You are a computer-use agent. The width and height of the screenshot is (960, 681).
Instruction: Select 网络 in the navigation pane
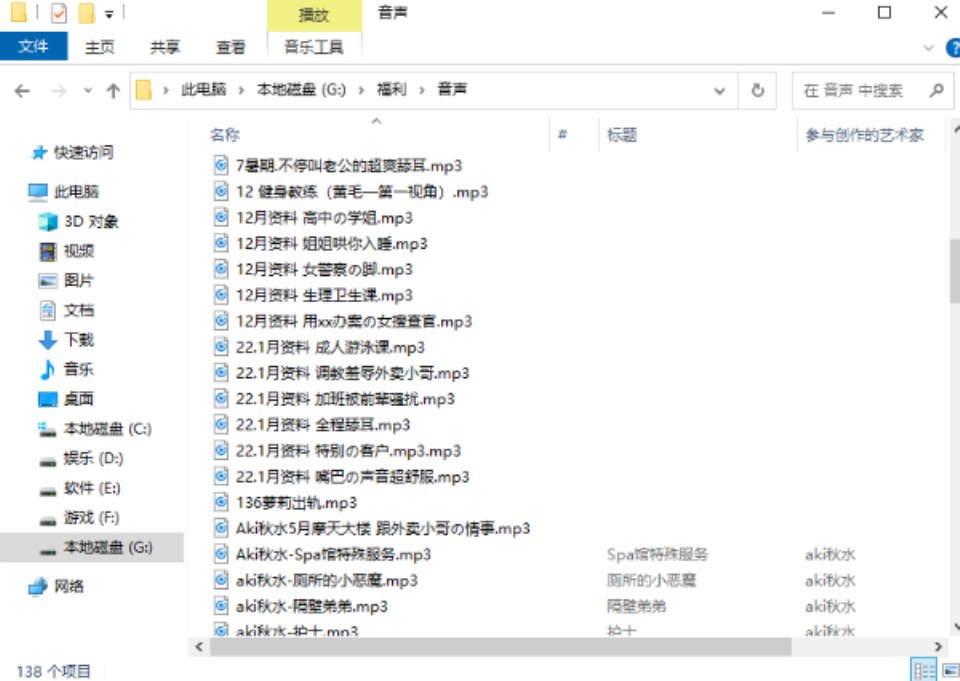point(56,586)
